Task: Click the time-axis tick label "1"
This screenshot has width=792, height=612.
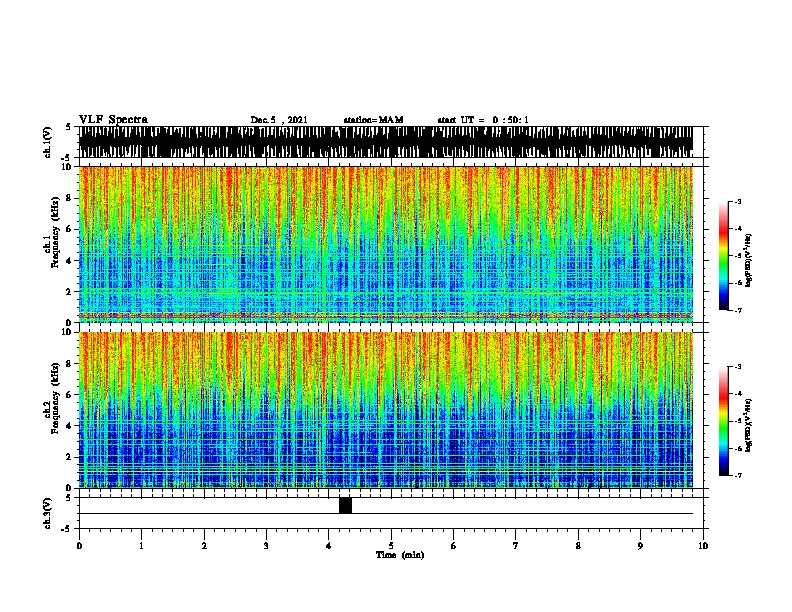Action: tap(142, 546)
